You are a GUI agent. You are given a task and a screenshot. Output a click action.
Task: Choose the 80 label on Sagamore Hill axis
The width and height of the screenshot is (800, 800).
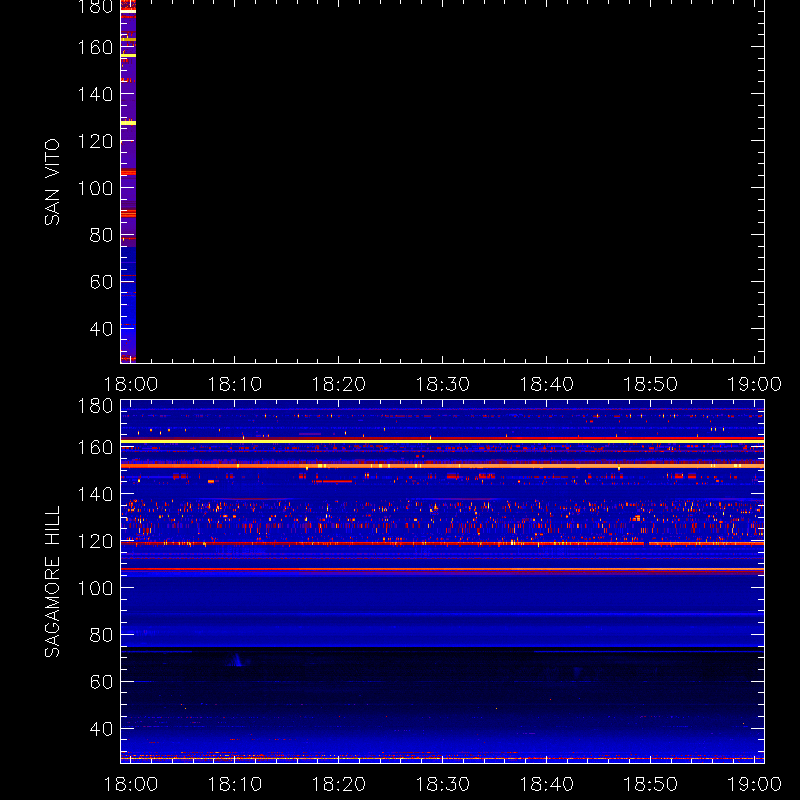tap(101, 635)
